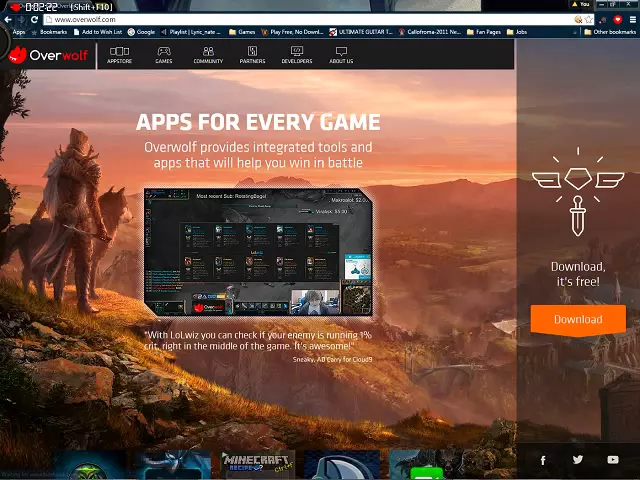This screenshot has height=480, width=640.
Task: Click the browser back arrow
Action: click(8, 19)
